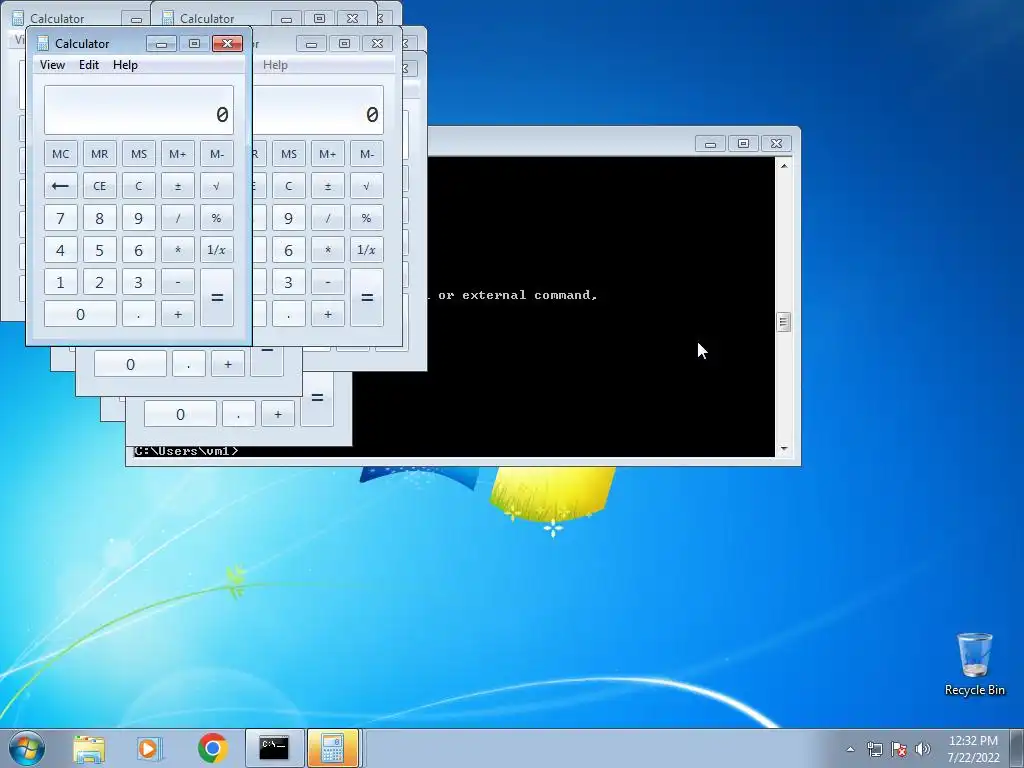The width and height of the screenshot is (1024, 768).
Task: Open Recycle Bin desktop icon
Action: (x=974, y=664)
